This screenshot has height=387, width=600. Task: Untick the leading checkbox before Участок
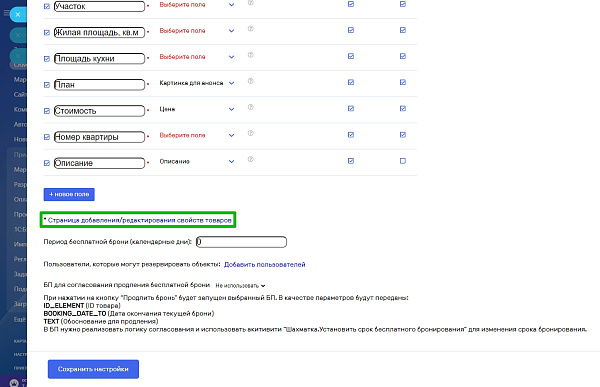tap(47, 7)
